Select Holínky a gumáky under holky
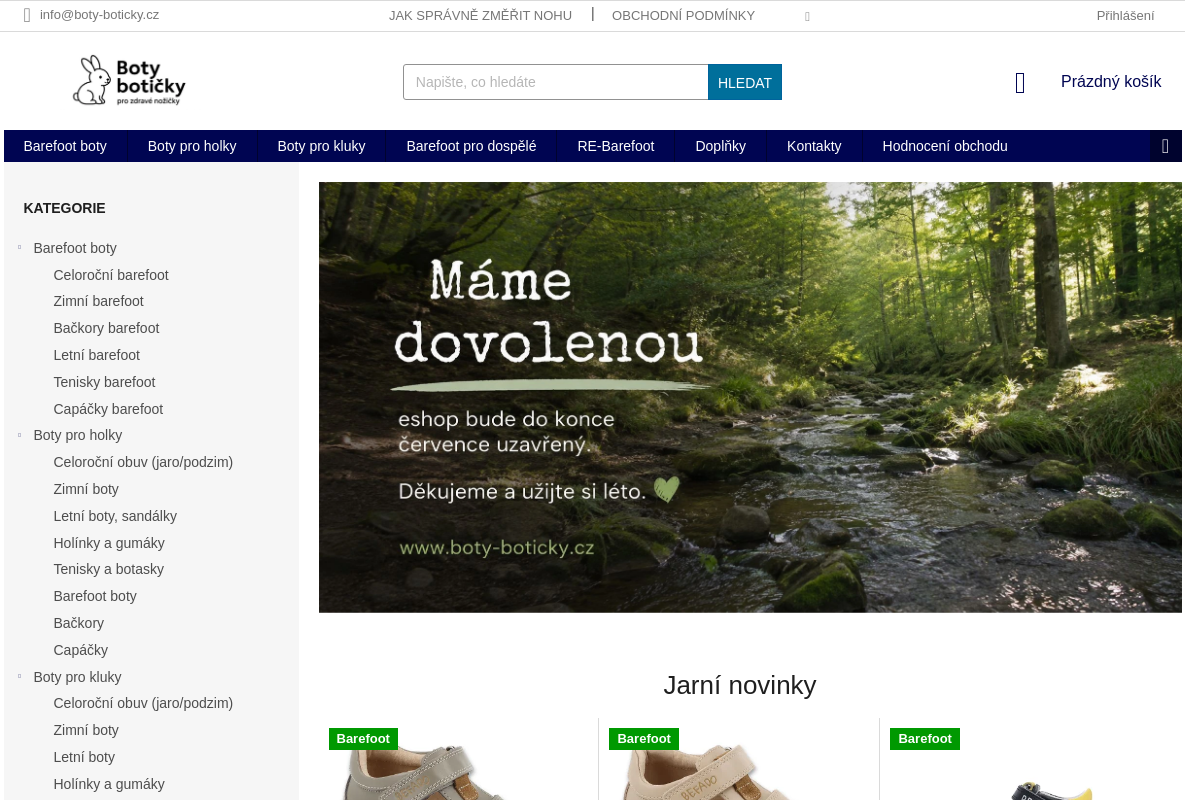Screen dimensions: 1200x800 click(109, 543)
